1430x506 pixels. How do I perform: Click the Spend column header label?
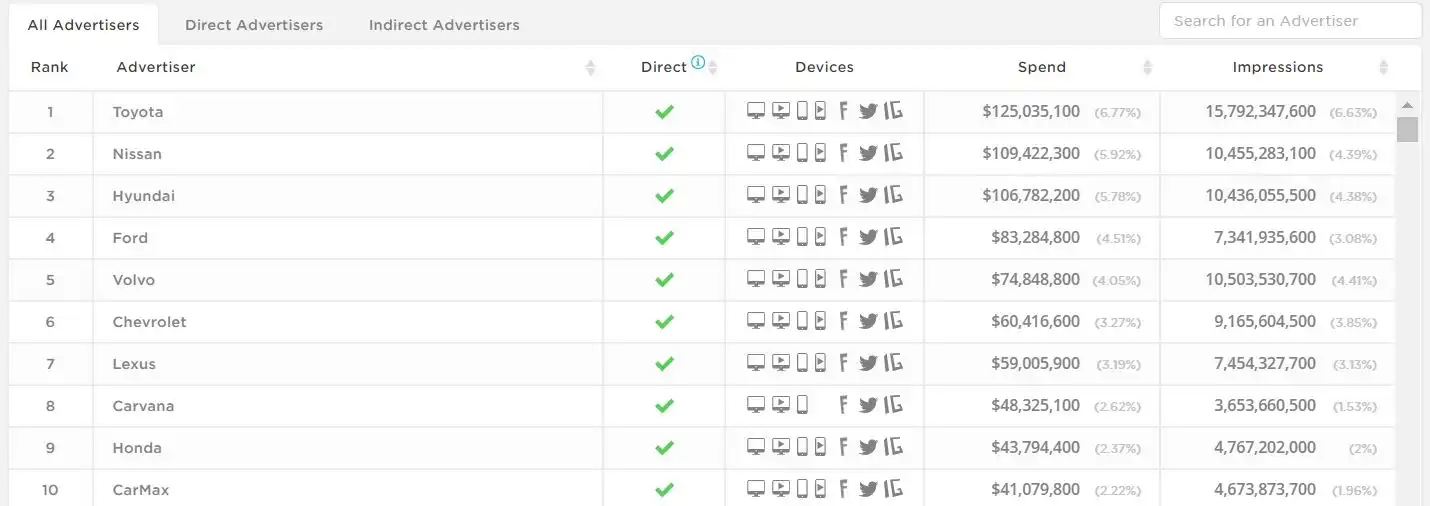pyautogui.click(x=1042, y=67)
